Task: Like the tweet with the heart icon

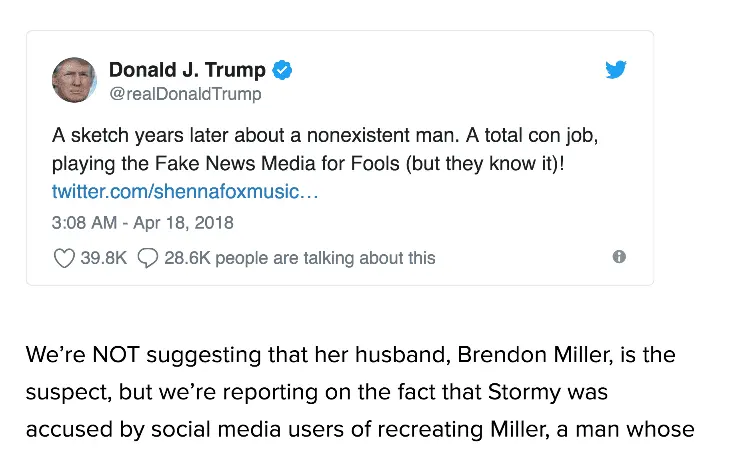Action: pos(64,258)
